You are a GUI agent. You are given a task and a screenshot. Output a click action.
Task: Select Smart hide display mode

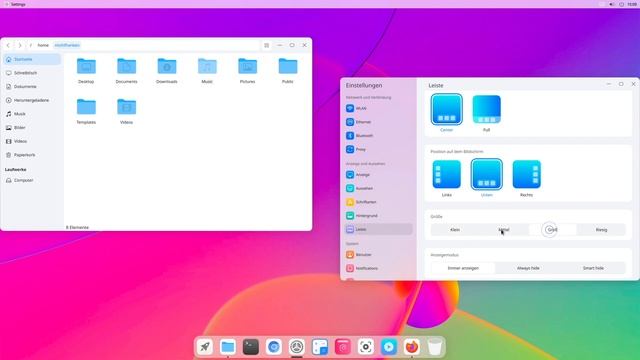point(593,268)
